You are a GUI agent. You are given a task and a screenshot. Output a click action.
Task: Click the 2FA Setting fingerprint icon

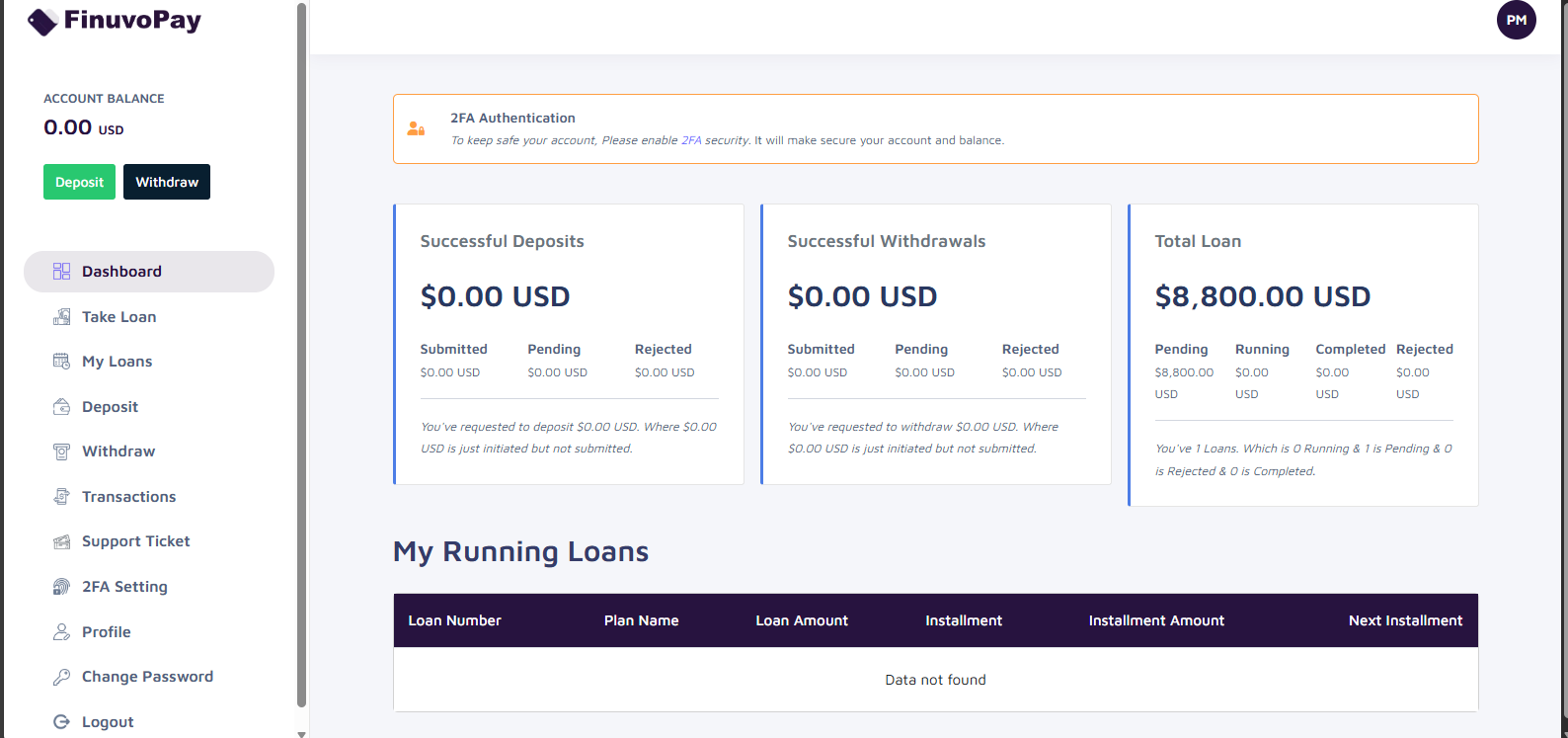click(x=61, y=587)
